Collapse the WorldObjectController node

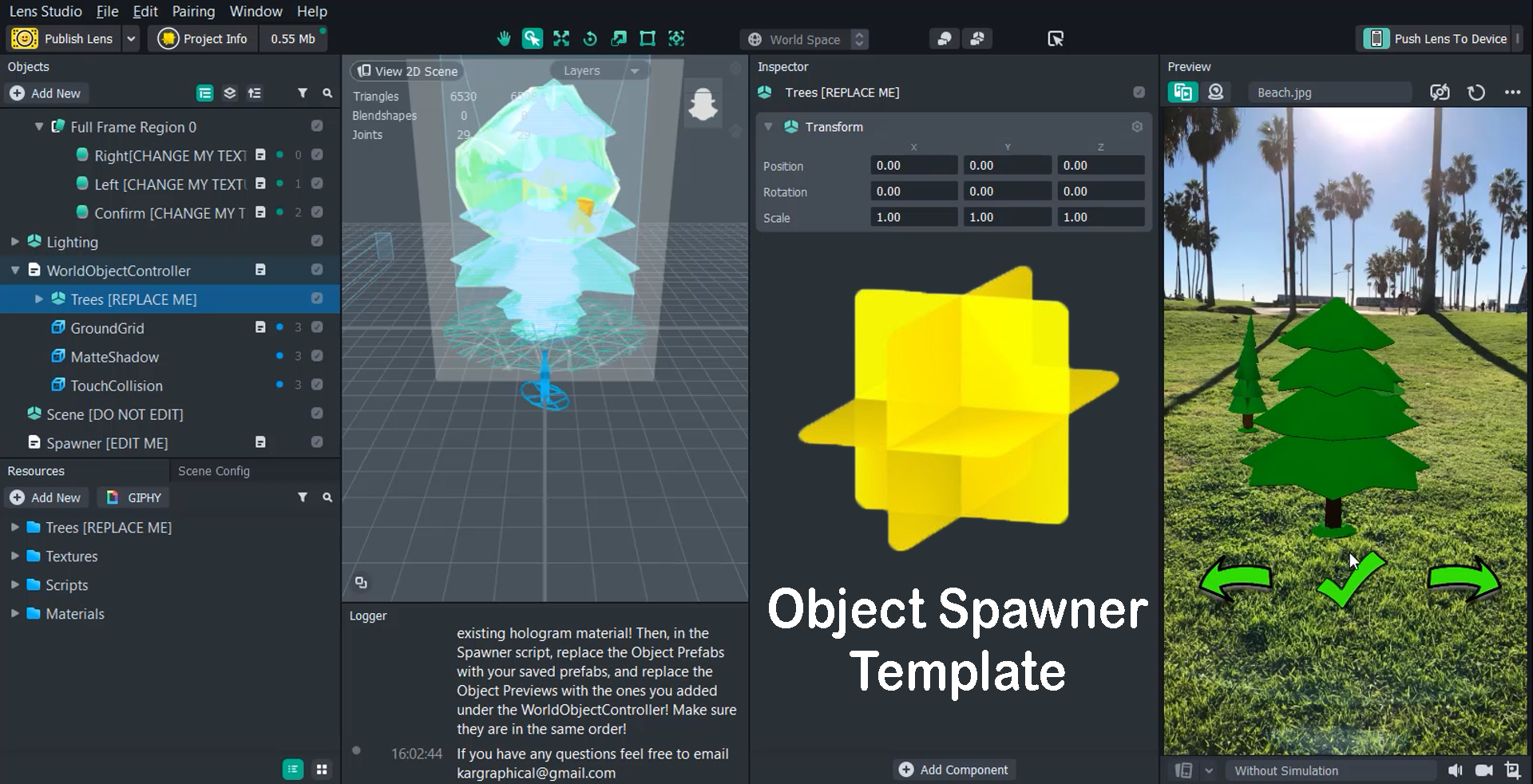(x=15, y=271)
